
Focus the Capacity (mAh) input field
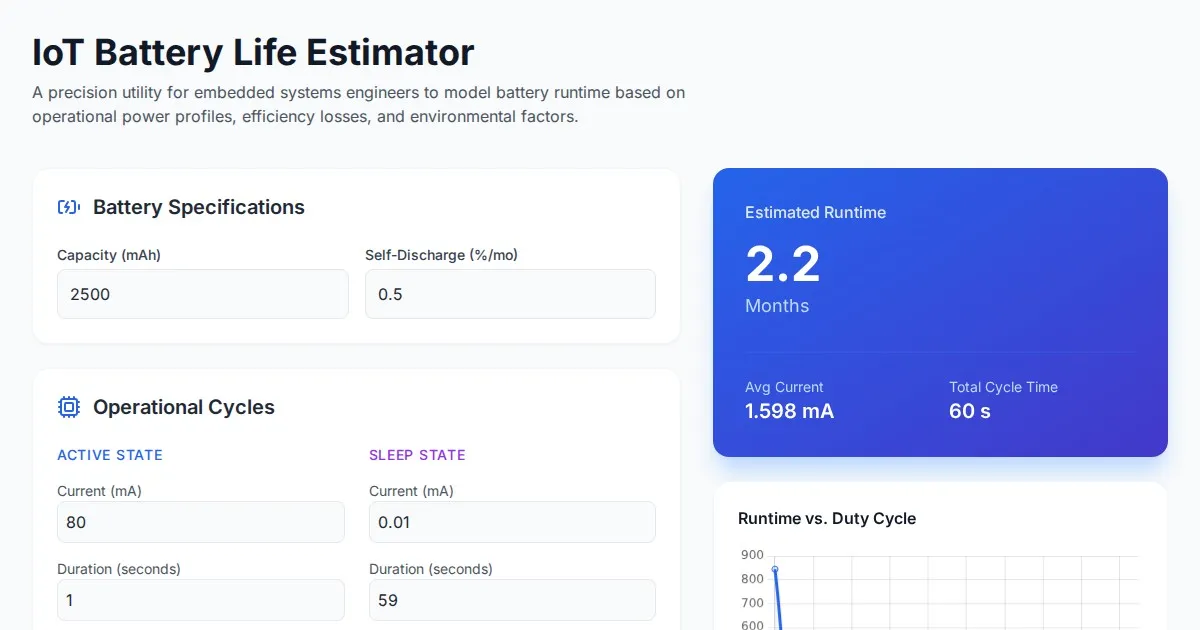point(202,294)
